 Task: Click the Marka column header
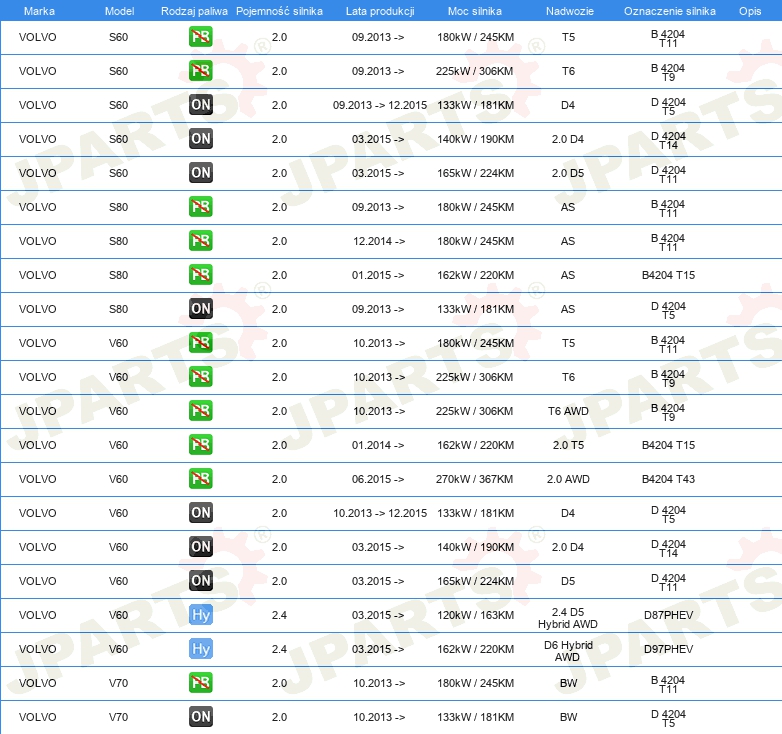pyautogui.click(x=39, y=10)
